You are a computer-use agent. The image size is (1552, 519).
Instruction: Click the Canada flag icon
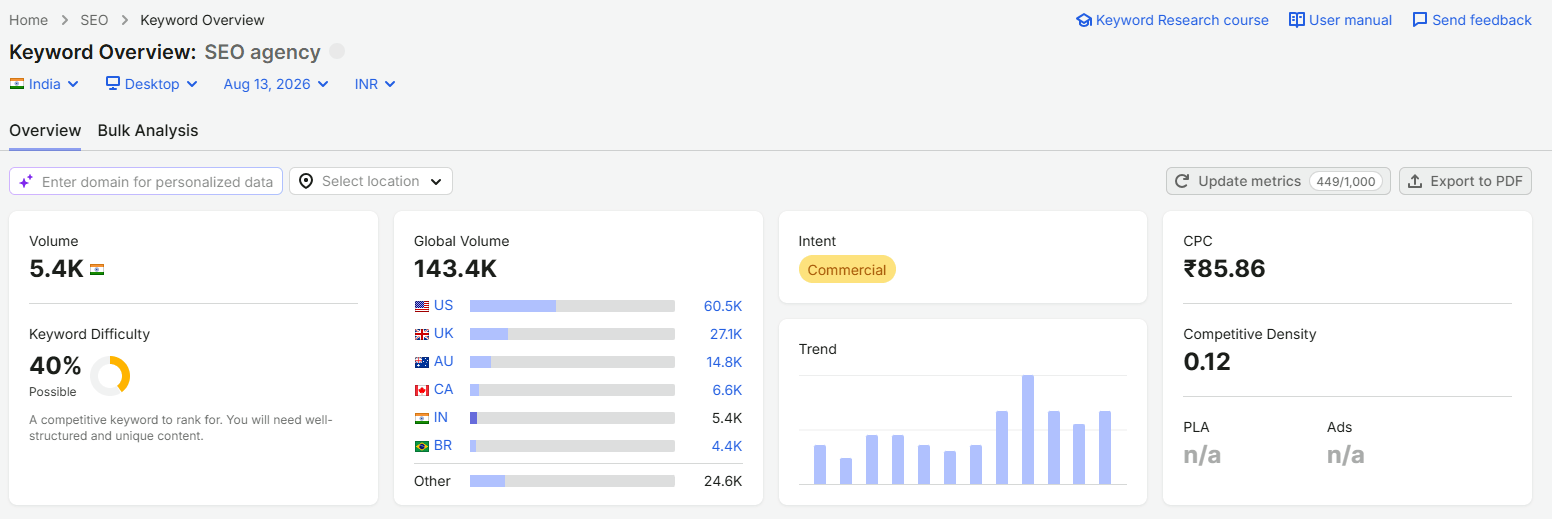[422, 390]
